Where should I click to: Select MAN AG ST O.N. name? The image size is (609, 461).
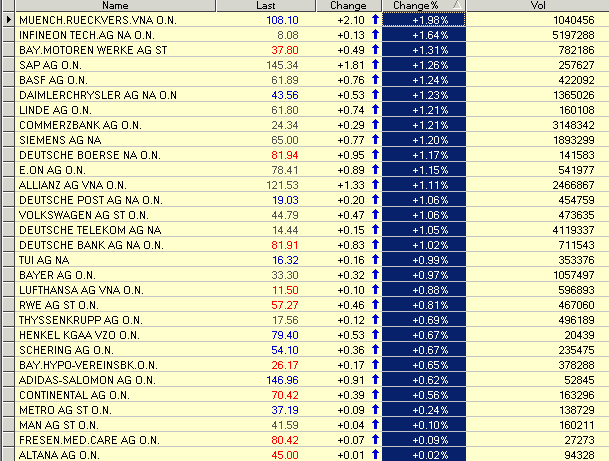59,425
